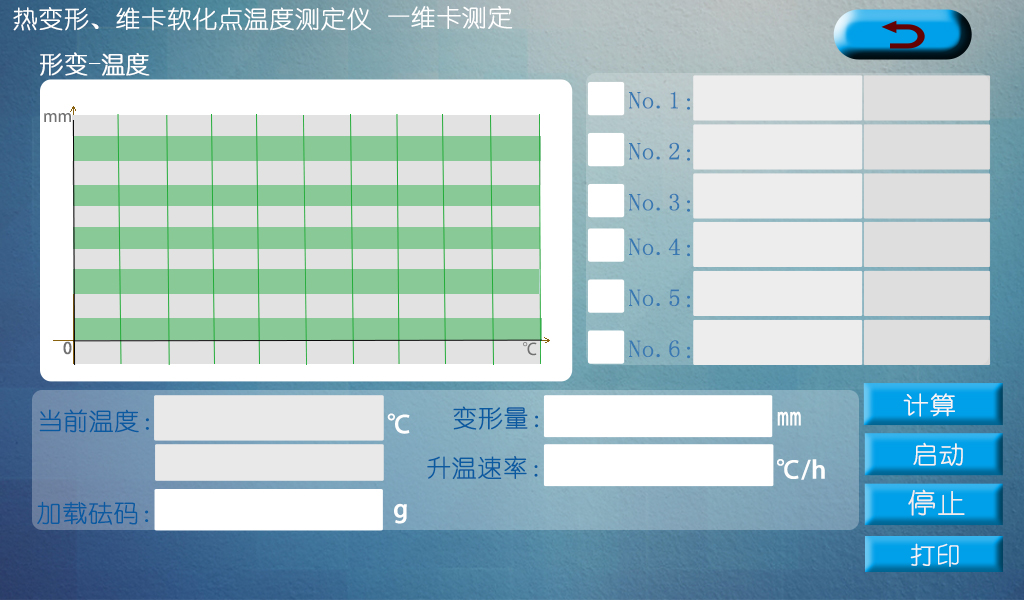Toggle the No.4 specimen checkbox
Image resolution: width=1024 pixels, height=600 pixels.
[x=606, y=246]
